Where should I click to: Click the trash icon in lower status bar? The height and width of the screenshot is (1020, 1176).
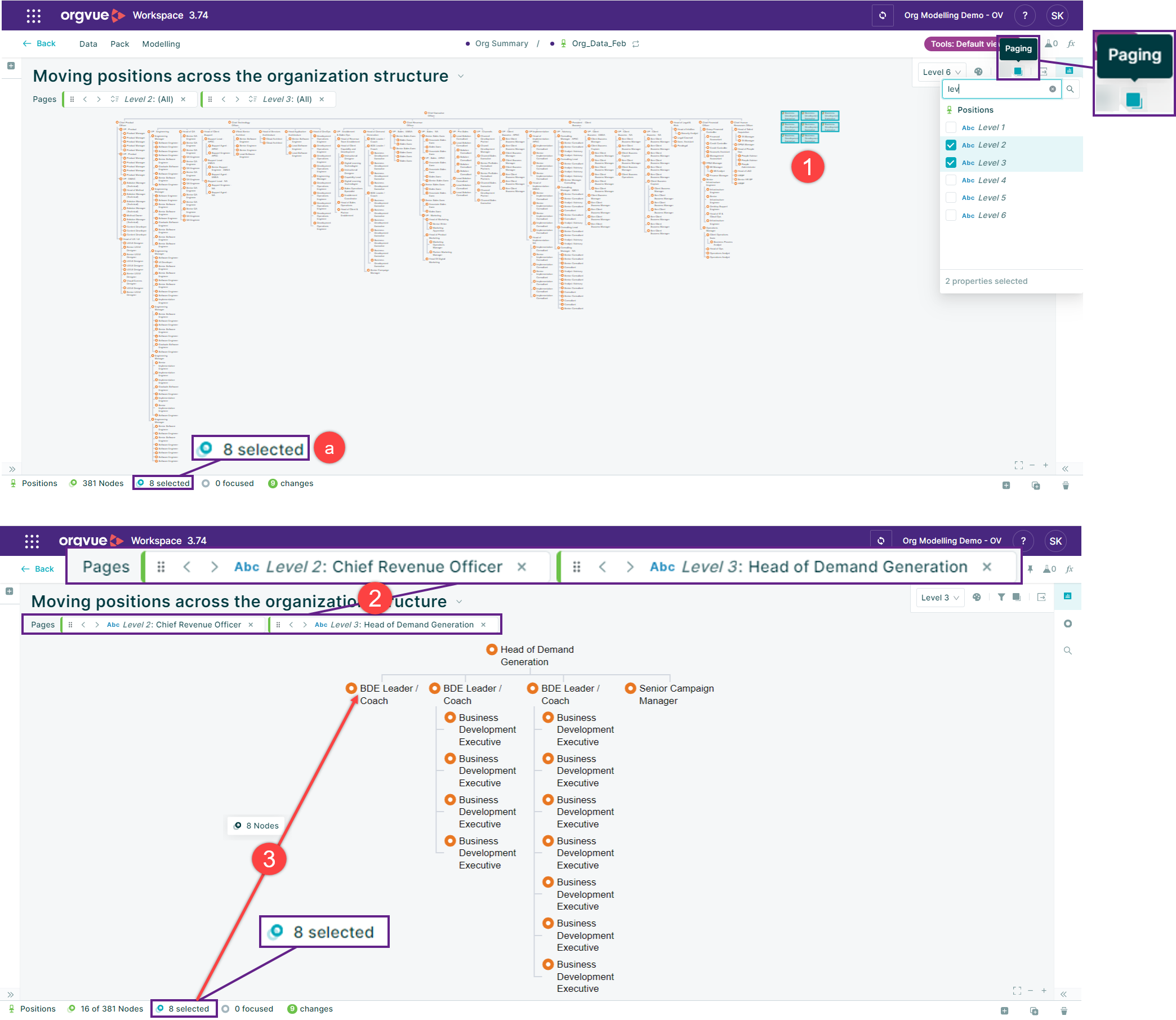coord(1063,1011)
